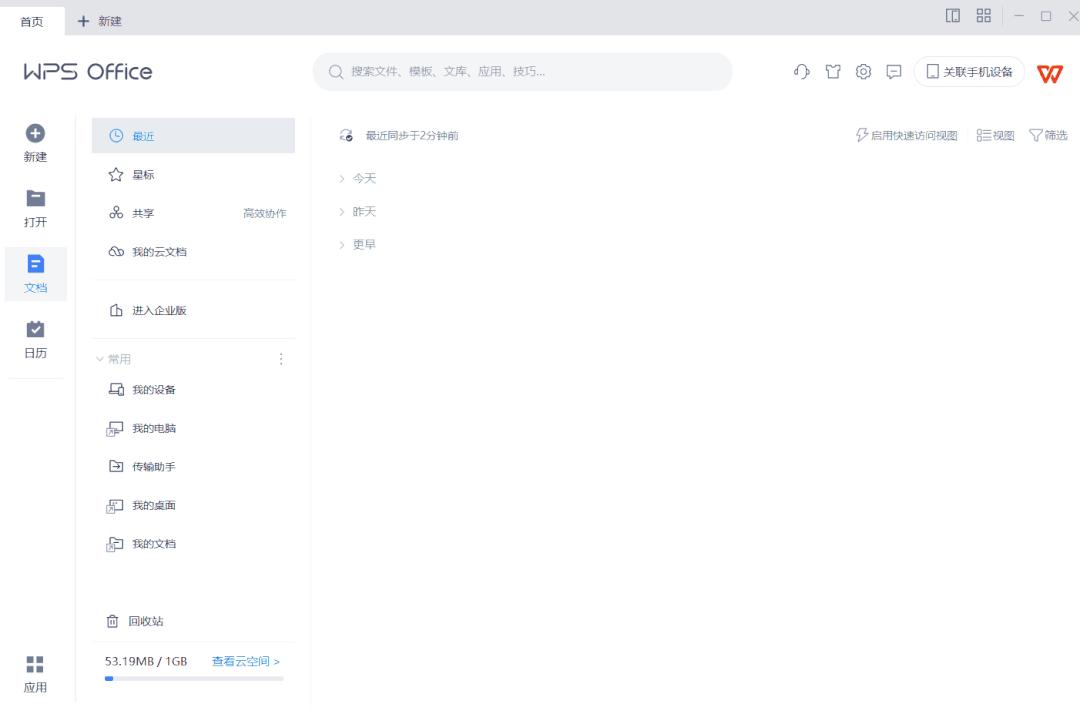This screenshot has height=714, width=1080.
Task: Click the customer service headset icon
Action: [x=802, y=72]
